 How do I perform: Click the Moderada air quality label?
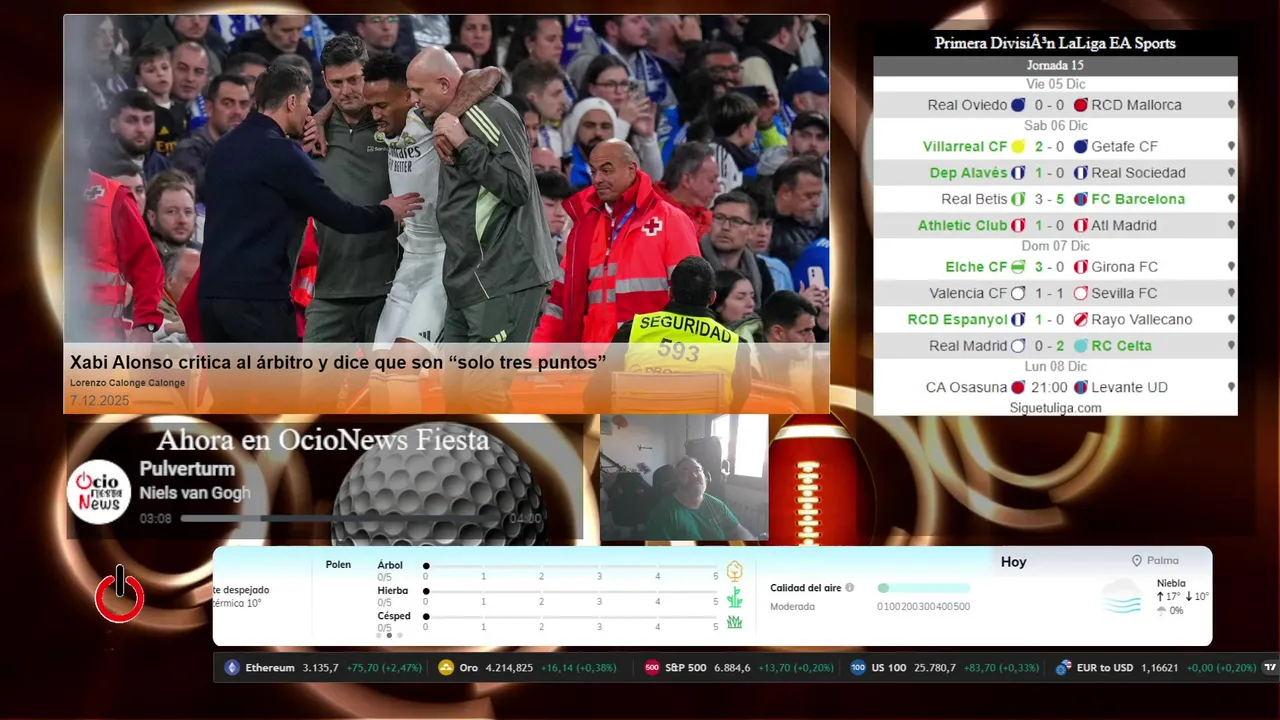(x=792, y=607)
